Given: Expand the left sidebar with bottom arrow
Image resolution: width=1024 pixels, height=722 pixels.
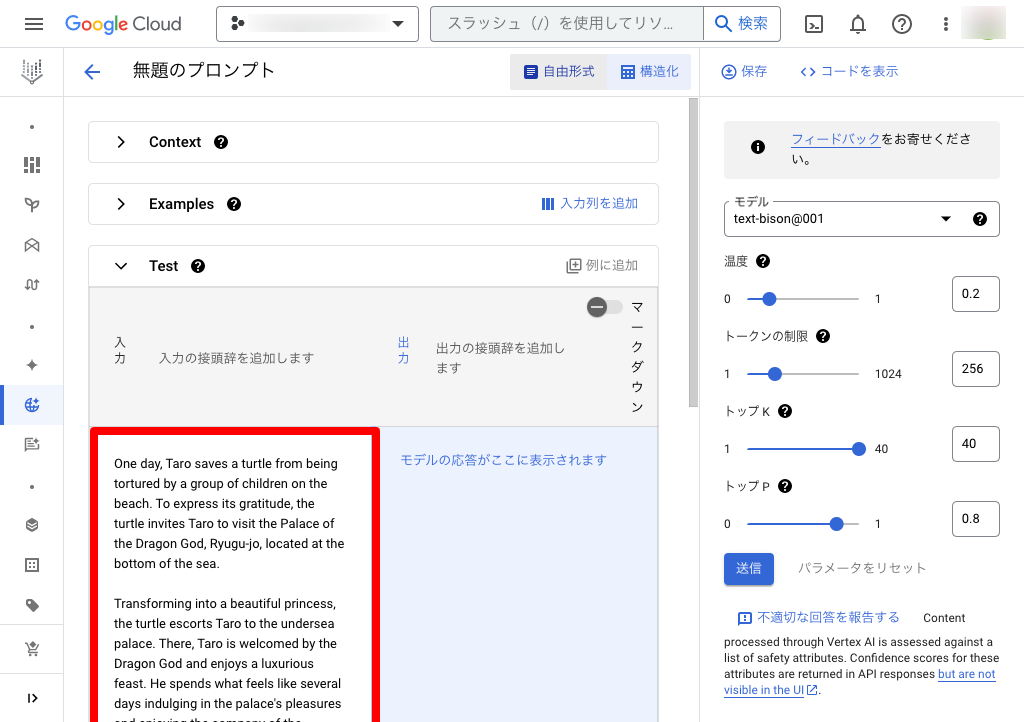Looking at the screenshot, I should pos(32,698).
